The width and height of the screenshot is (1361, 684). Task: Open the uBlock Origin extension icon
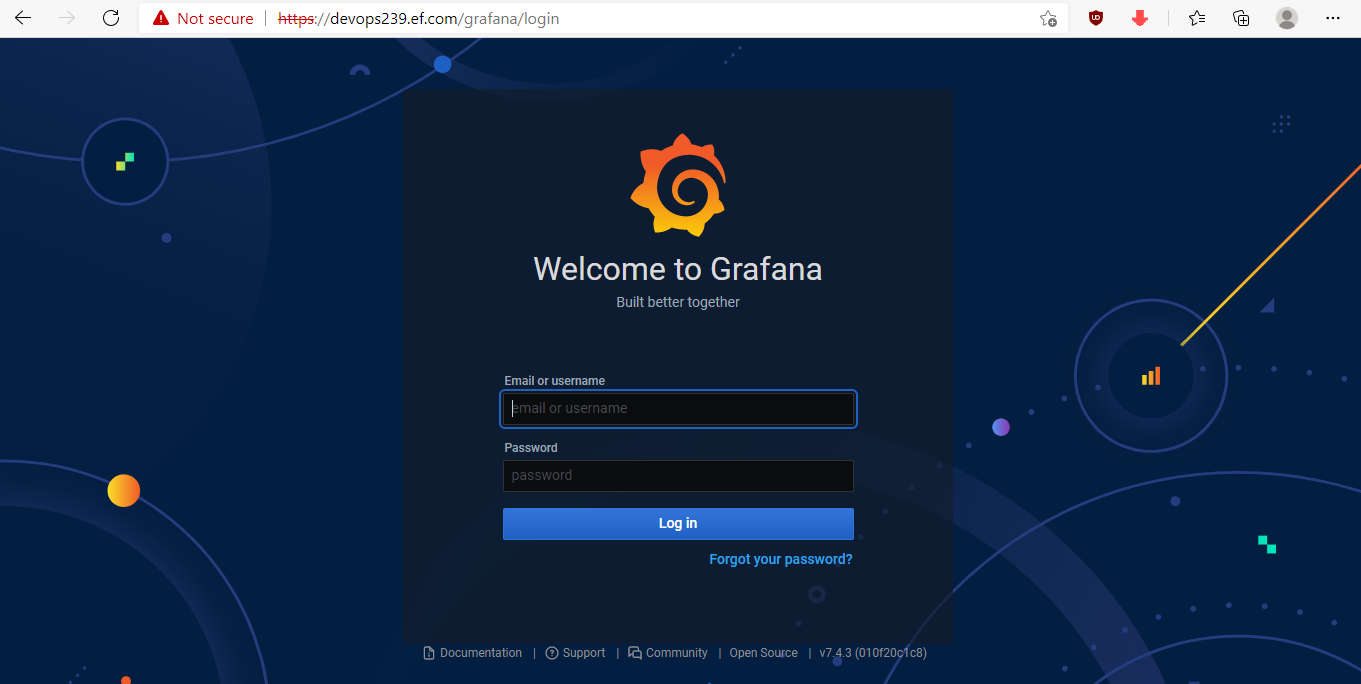pos(1096,18)
